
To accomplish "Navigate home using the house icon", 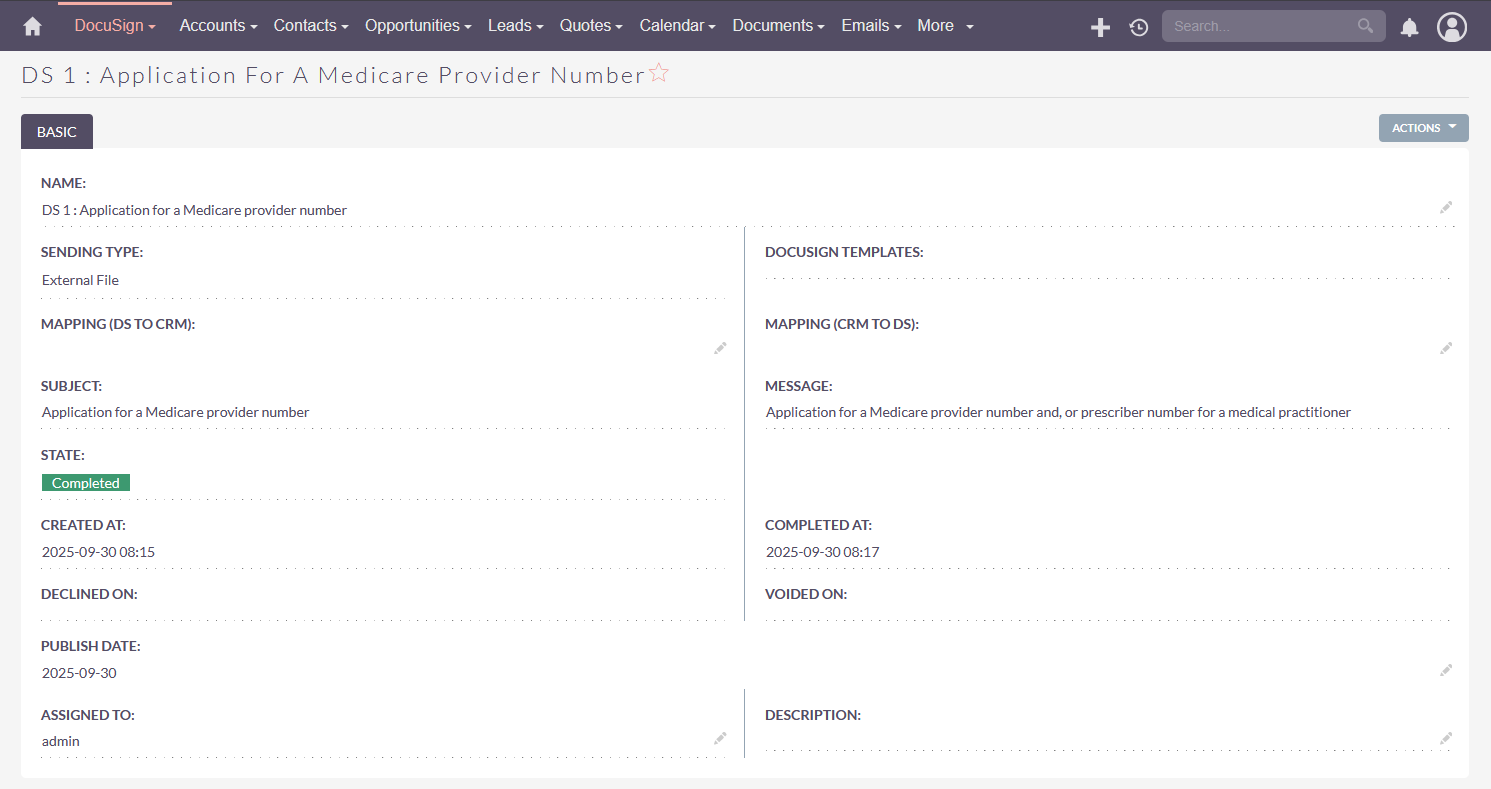I will pos(31,25).
